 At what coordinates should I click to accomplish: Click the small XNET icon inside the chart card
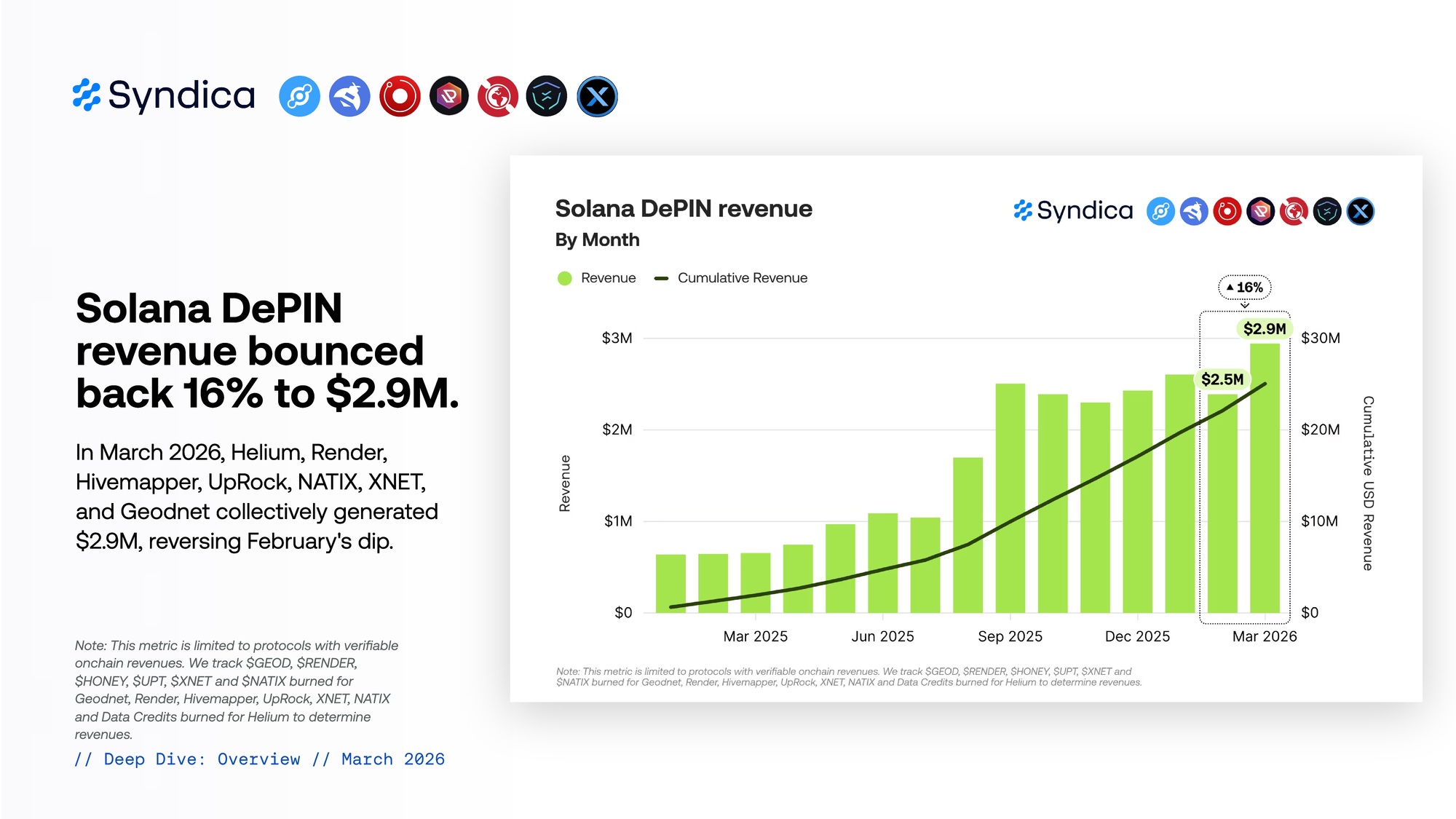(1360, 211)
